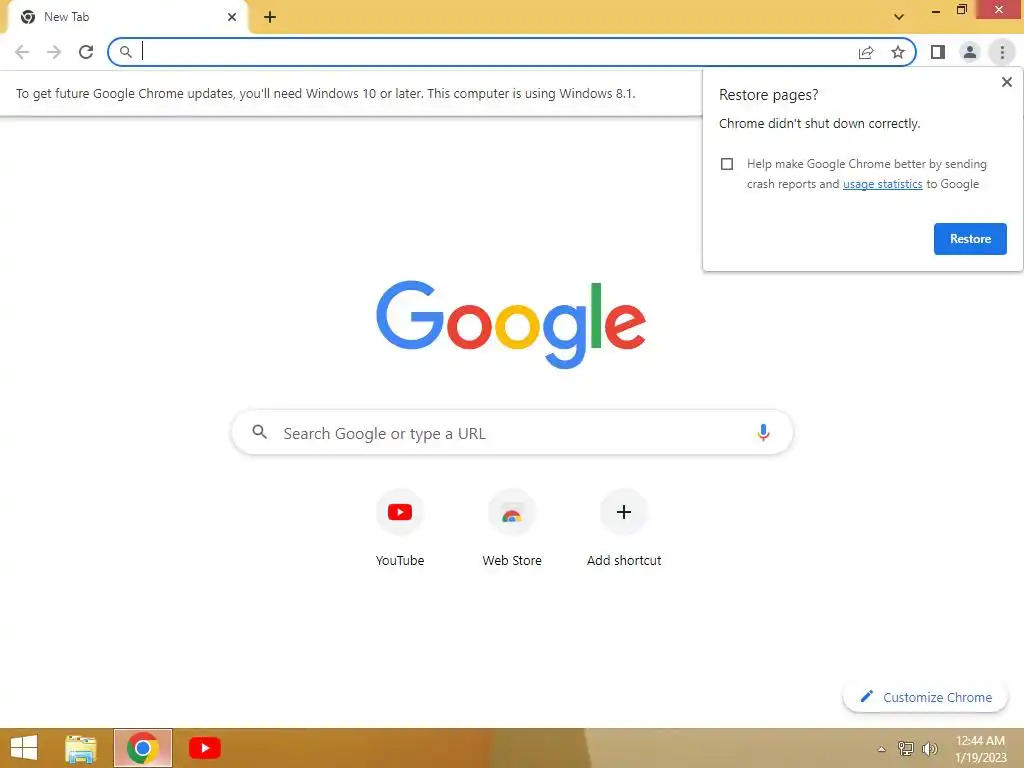Start voice search with microphone icon
Image resolution: width=1024 pixels, height=768 pixels.
[x=763, y=432]
